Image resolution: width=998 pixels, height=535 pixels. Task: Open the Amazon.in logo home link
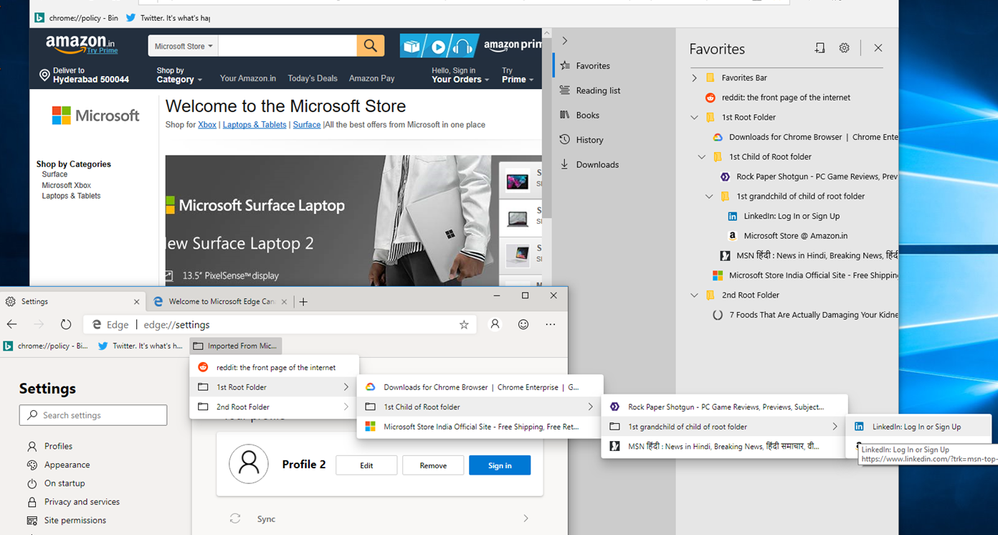[x=81, y=45]
